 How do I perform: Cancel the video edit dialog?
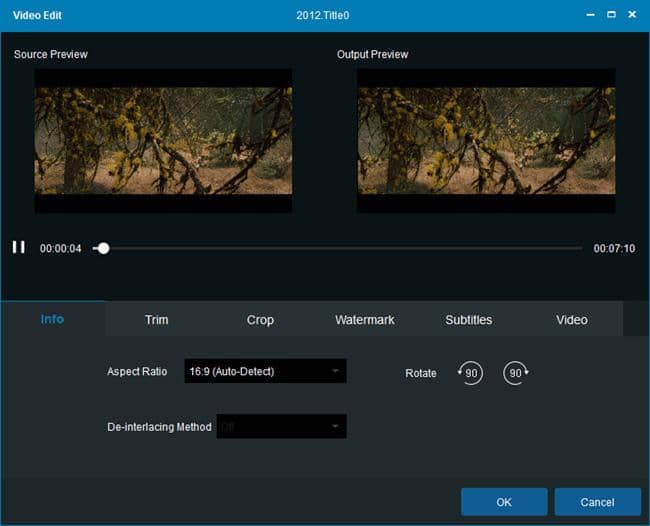click(x=597, y=502)
